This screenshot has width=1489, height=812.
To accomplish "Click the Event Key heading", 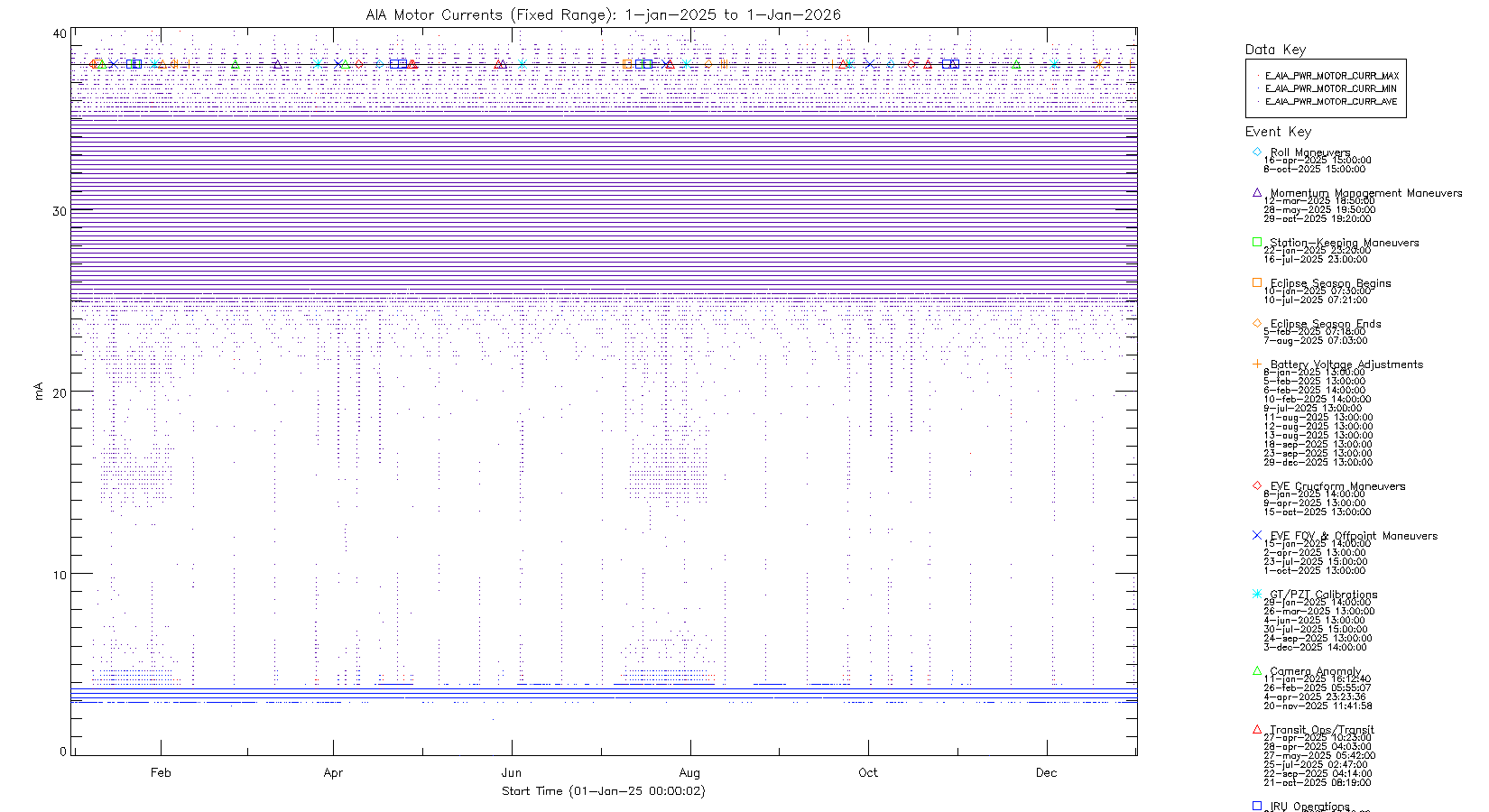I will click(1278, 132).
